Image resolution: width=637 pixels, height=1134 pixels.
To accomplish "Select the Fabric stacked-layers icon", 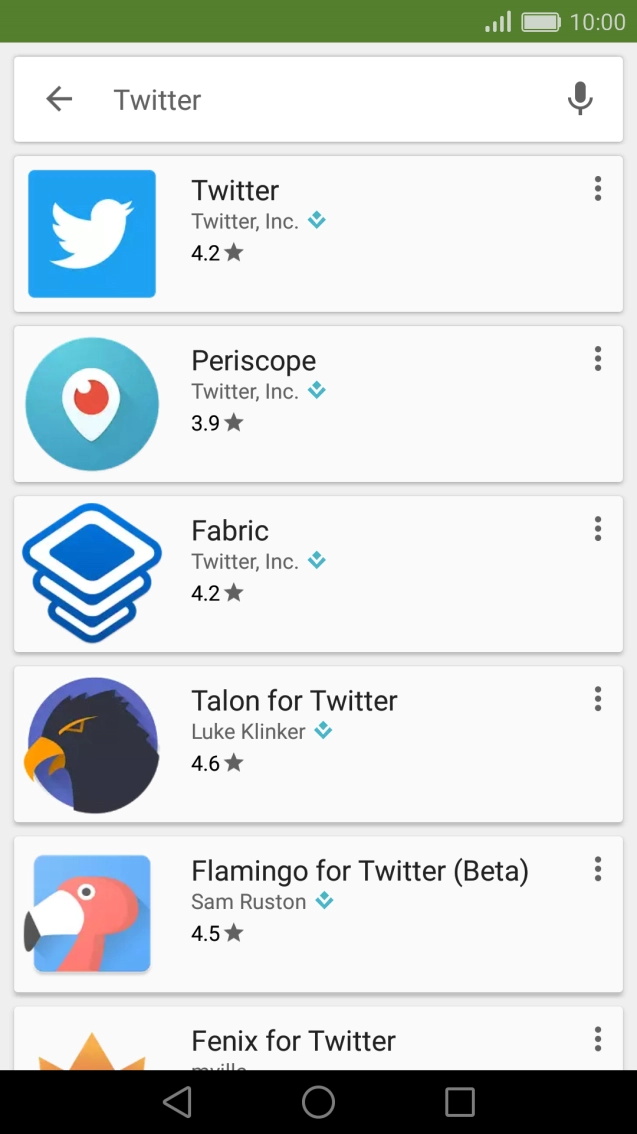I will [92, 573].
